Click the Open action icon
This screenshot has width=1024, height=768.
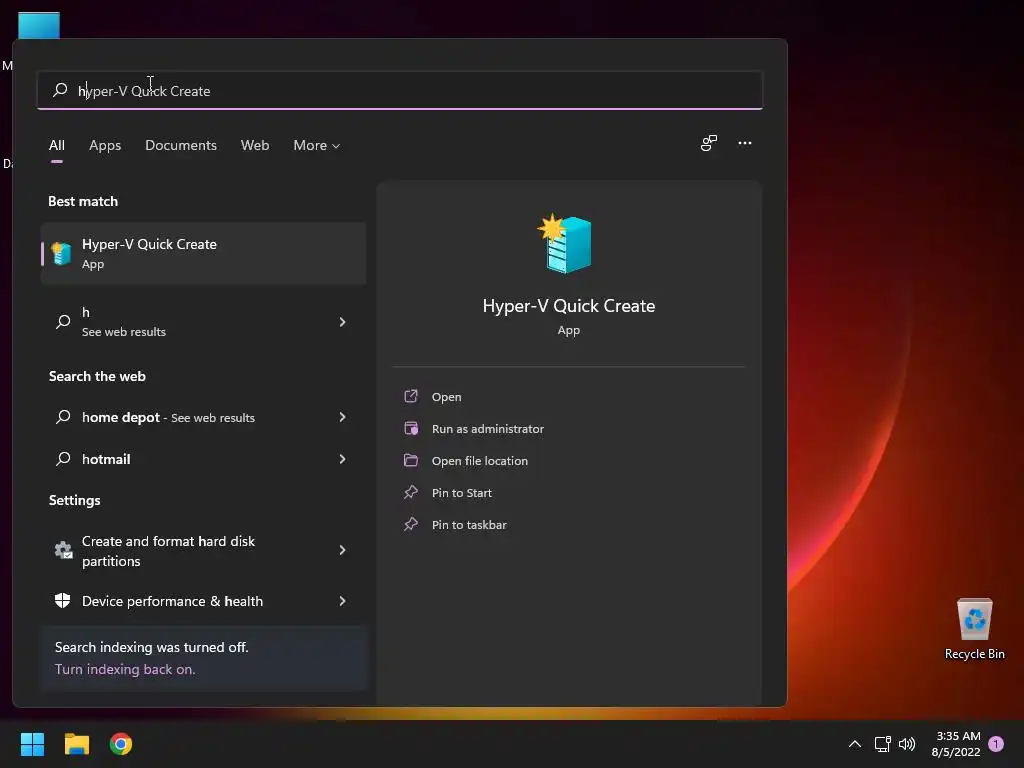pyautogui.click(x=411, y=396)
